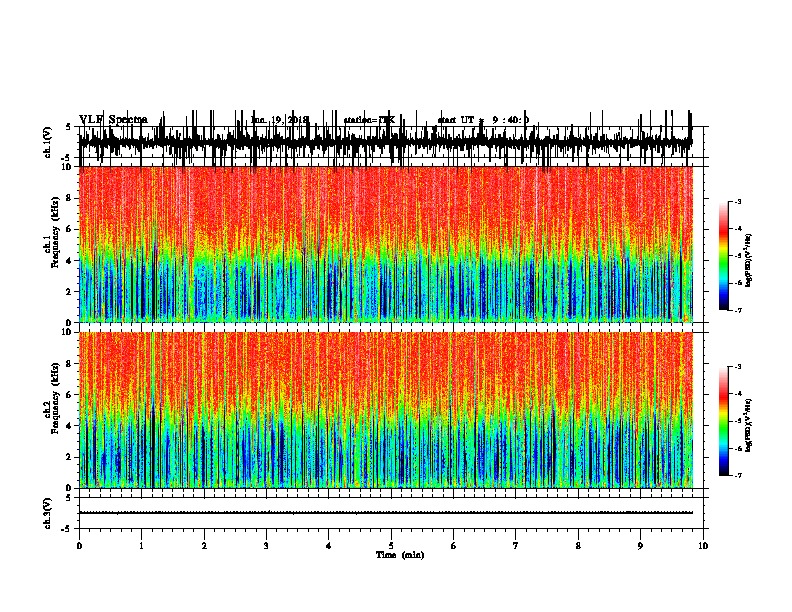The width and height of the screenshot is (792, 612).
Task: Click time axis tick label 1
Action: [141, 546]
